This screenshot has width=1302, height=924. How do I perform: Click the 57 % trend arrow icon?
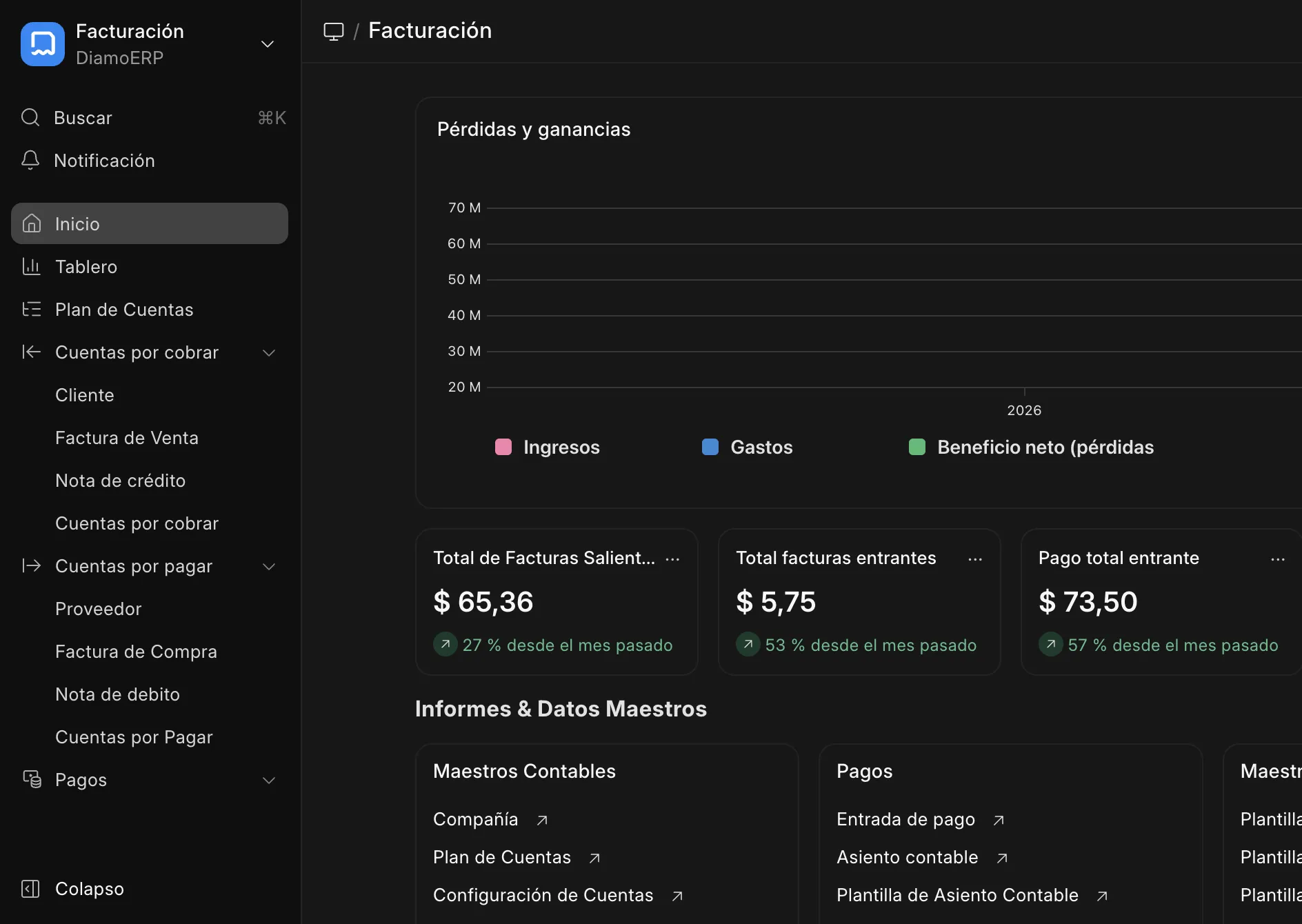click(1051, 644)
